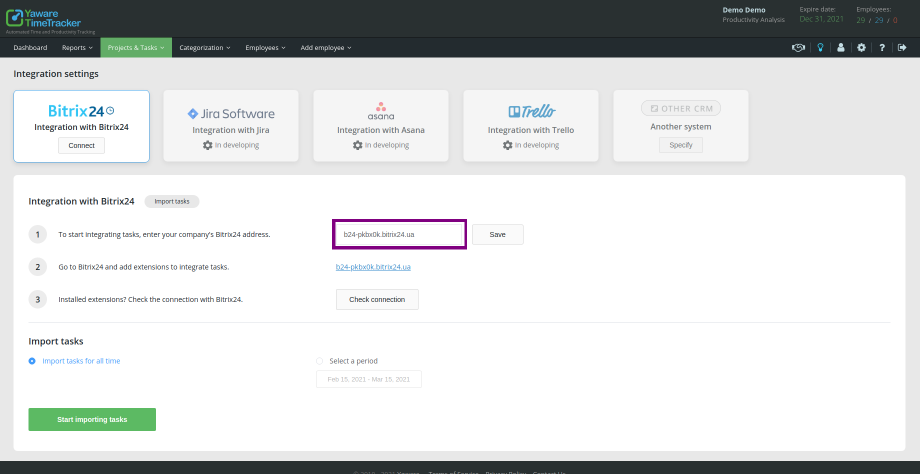Click the Asana logo
Image resolution: width=920 pixels, height=474 pixels.
[381, 111]
